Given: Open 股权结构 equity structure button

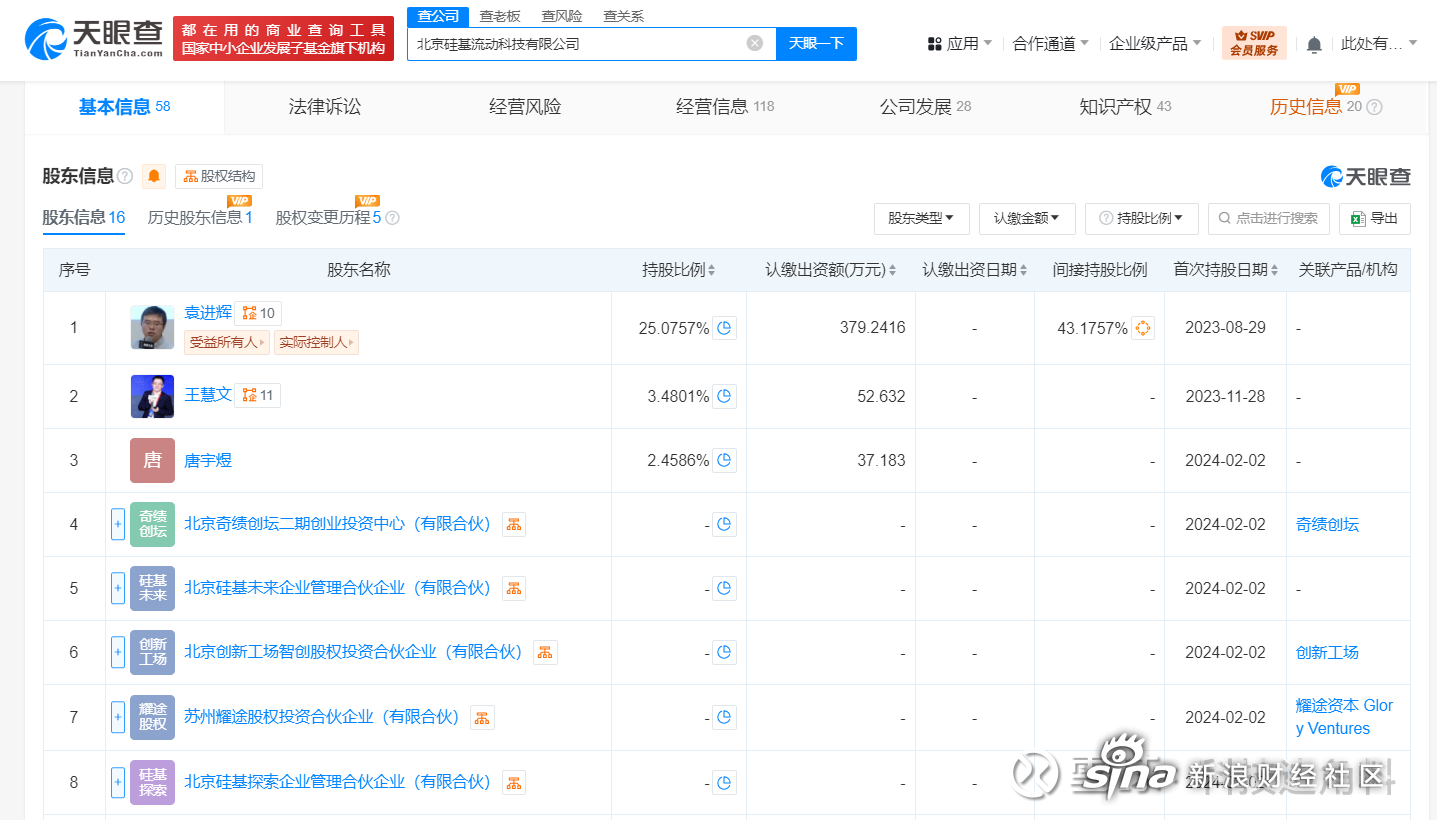Looking at the screenshot, I should click(x=219, y=176).
